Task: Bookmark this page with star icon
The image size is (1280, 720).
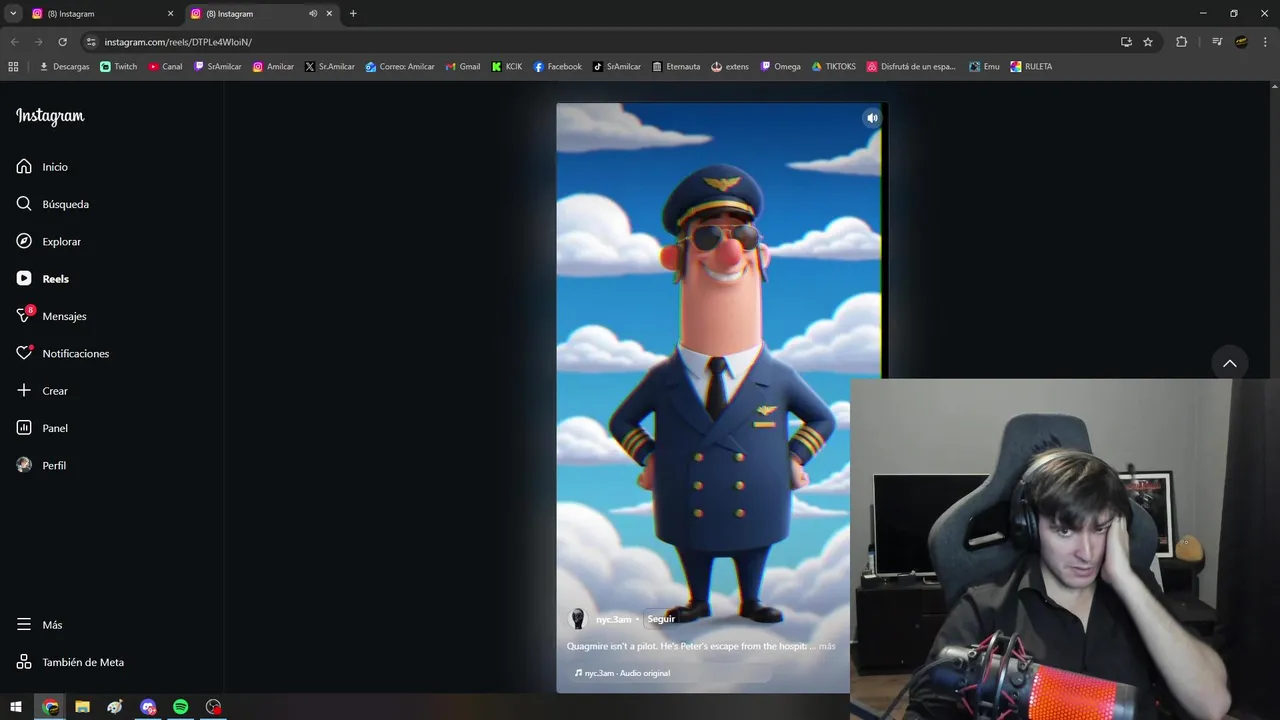Action: coord(1148,42)
